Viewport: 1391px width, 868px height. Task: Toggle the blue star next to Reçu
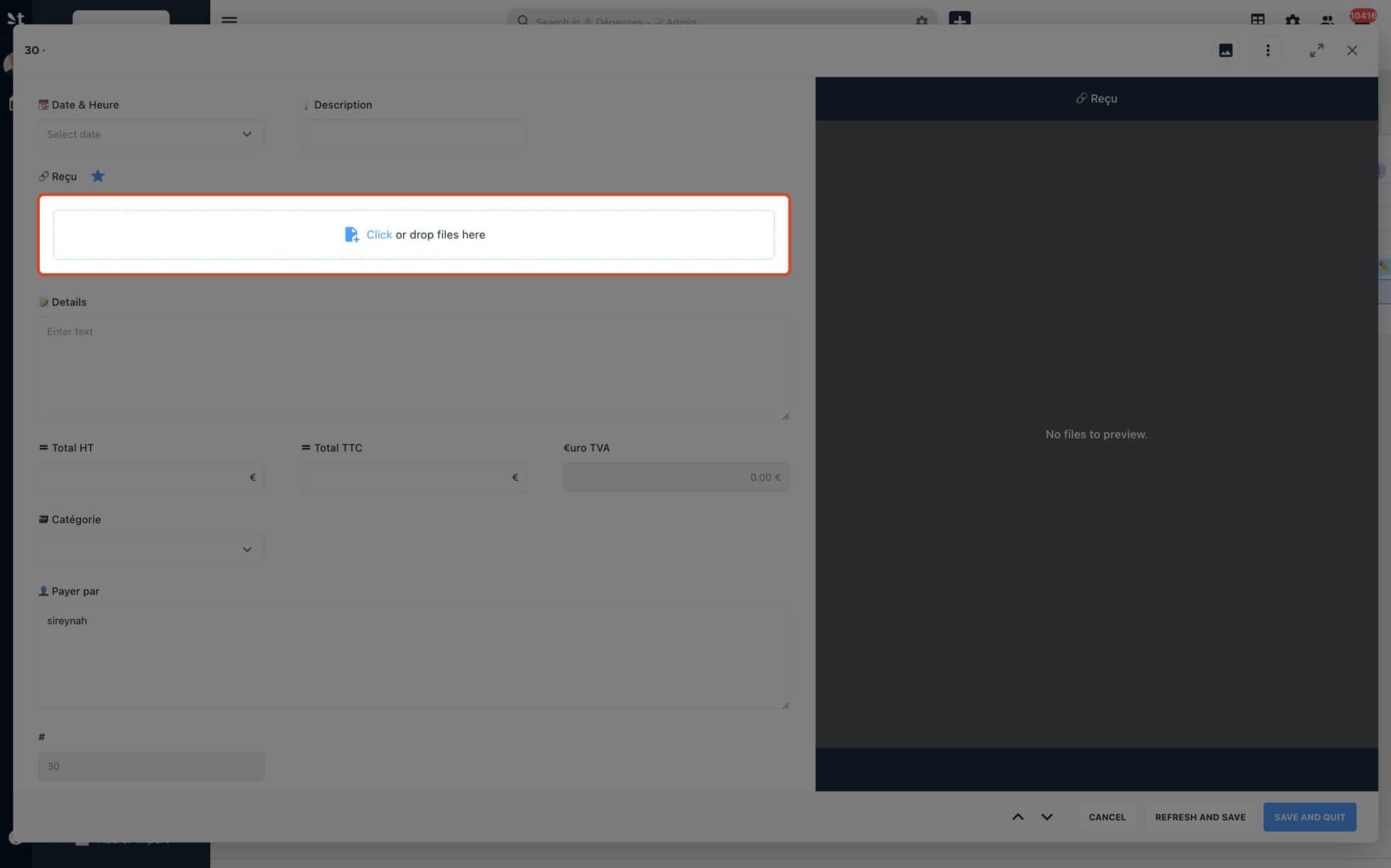coord(98,176)
